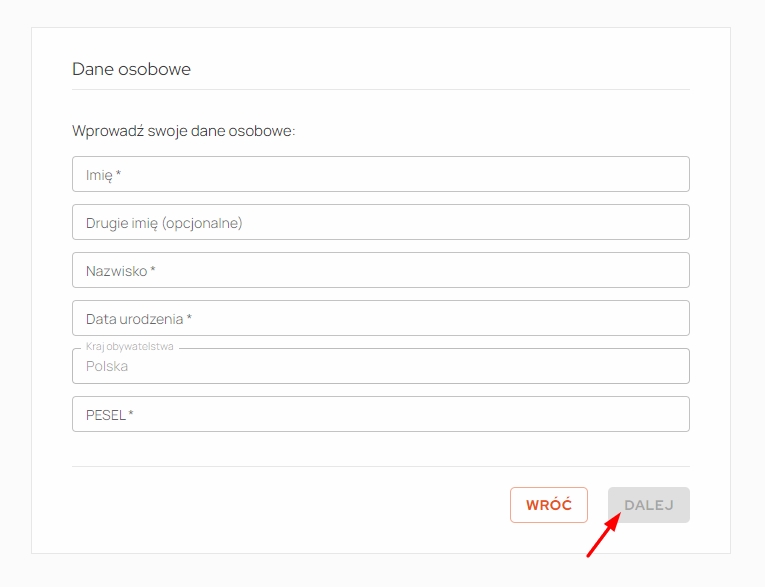Open the Kraj obywatelstwa country selector
Screen dimensions: 765x587
click(x=381, y=366)
